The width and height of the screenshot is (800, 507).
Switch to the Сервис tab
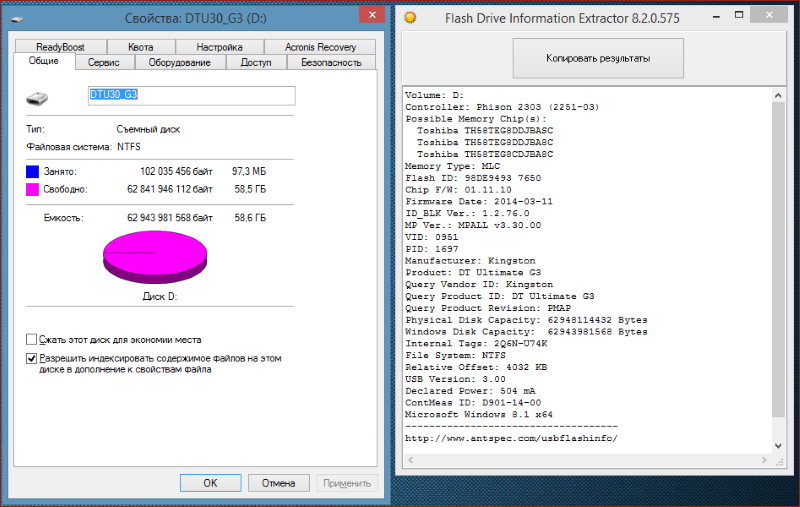104,62
